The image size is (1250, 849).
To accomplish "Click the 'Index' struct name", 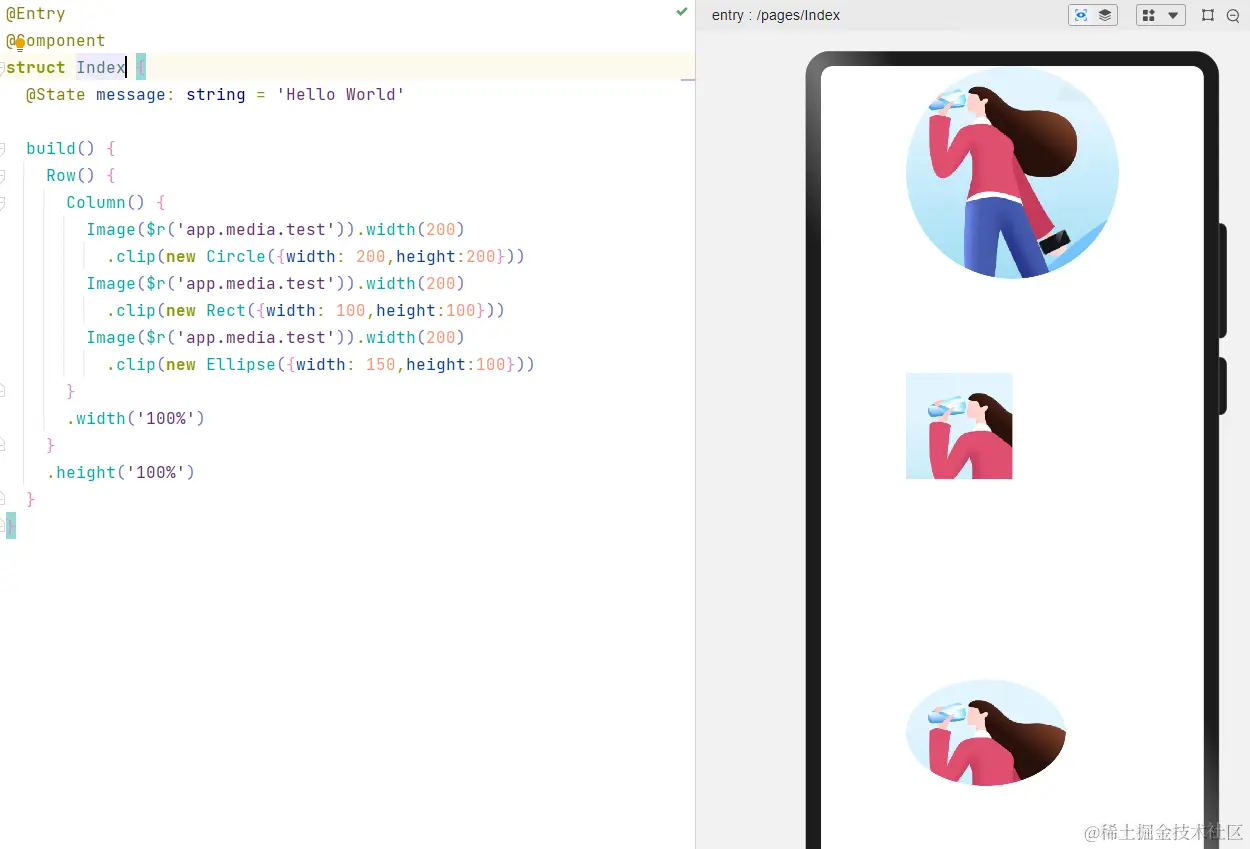I will [x=101, y=68].
